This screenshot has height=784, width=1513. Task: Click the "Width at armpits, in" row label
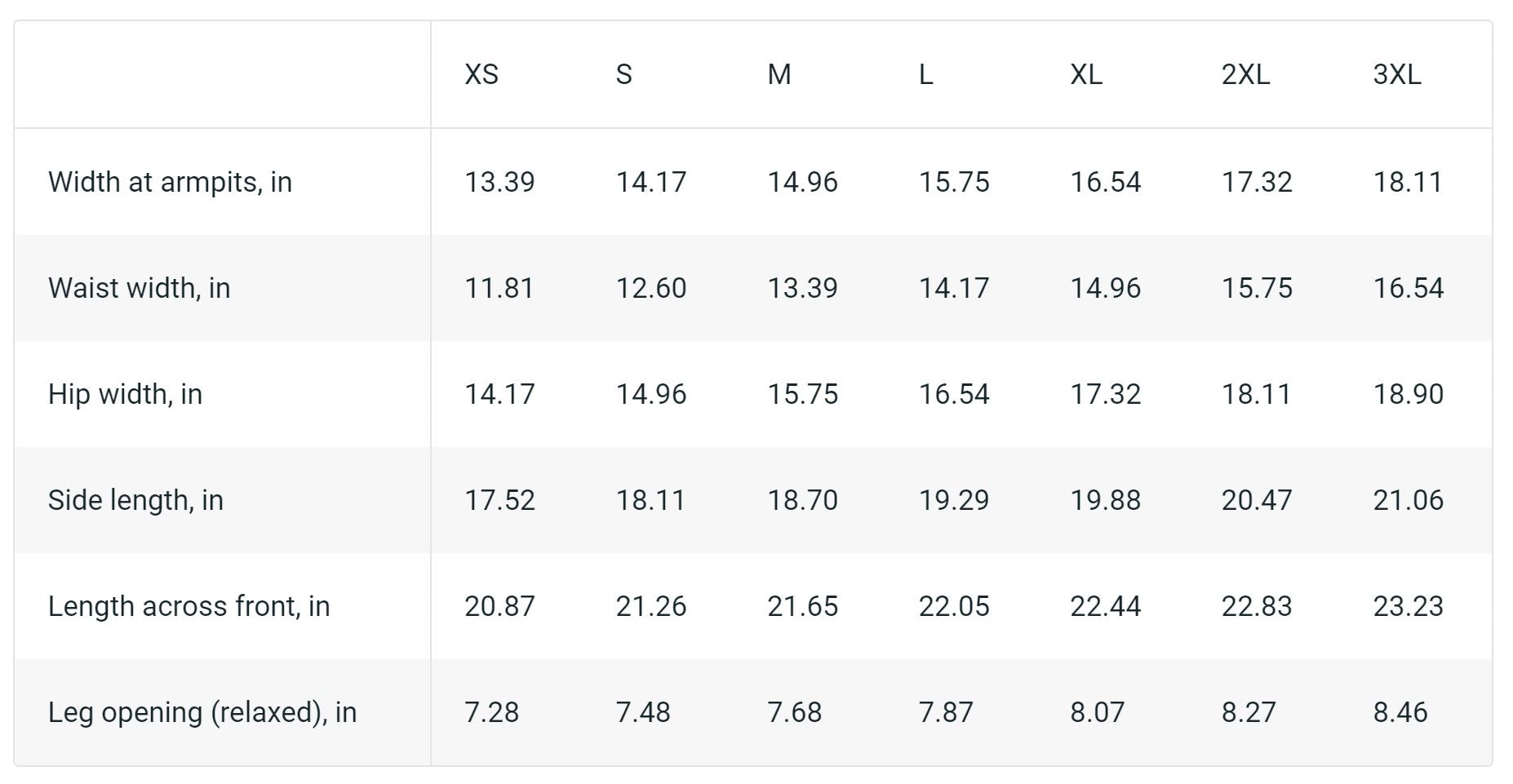[170, 182]
